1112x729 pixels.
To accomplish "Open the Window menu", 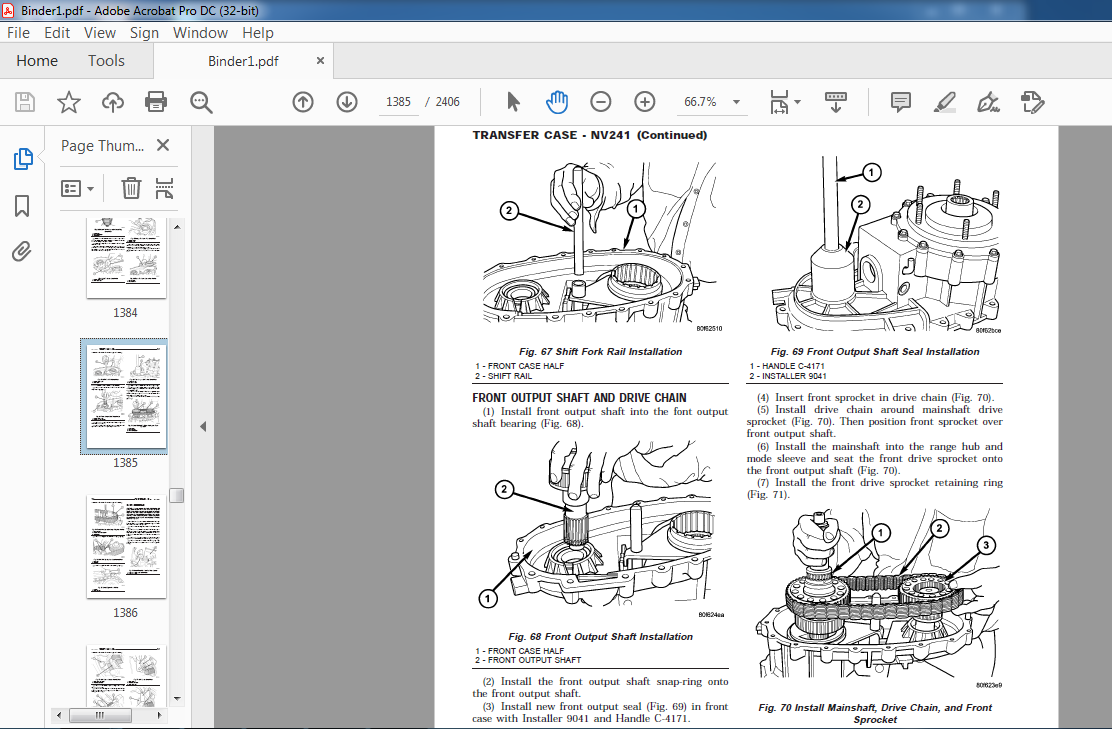I will coord(200,33).
